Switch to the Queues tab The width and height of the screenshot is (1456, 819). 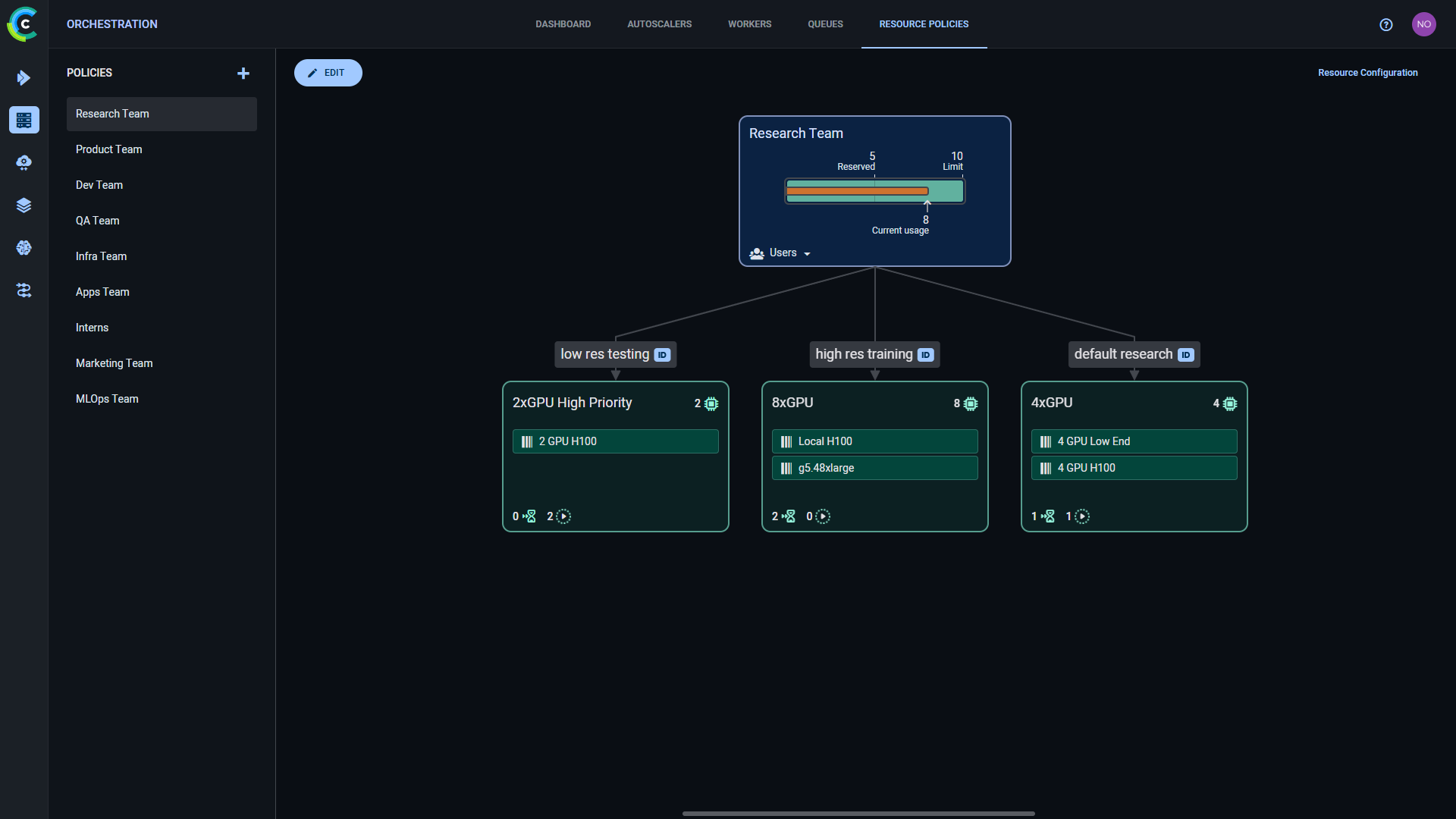pyautogui.click(x=825, y=24)
